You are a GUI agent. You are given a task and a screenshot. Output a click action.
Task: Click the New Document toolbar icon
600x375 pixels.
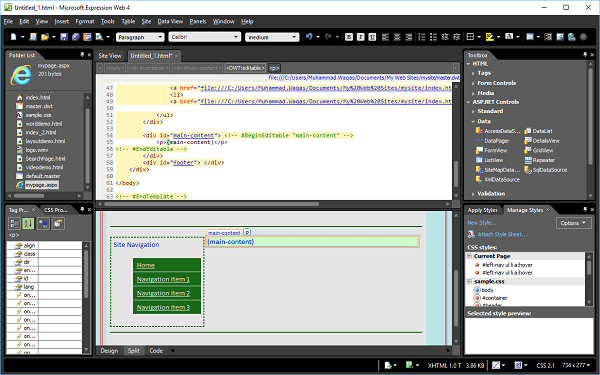tap(14, 37)
